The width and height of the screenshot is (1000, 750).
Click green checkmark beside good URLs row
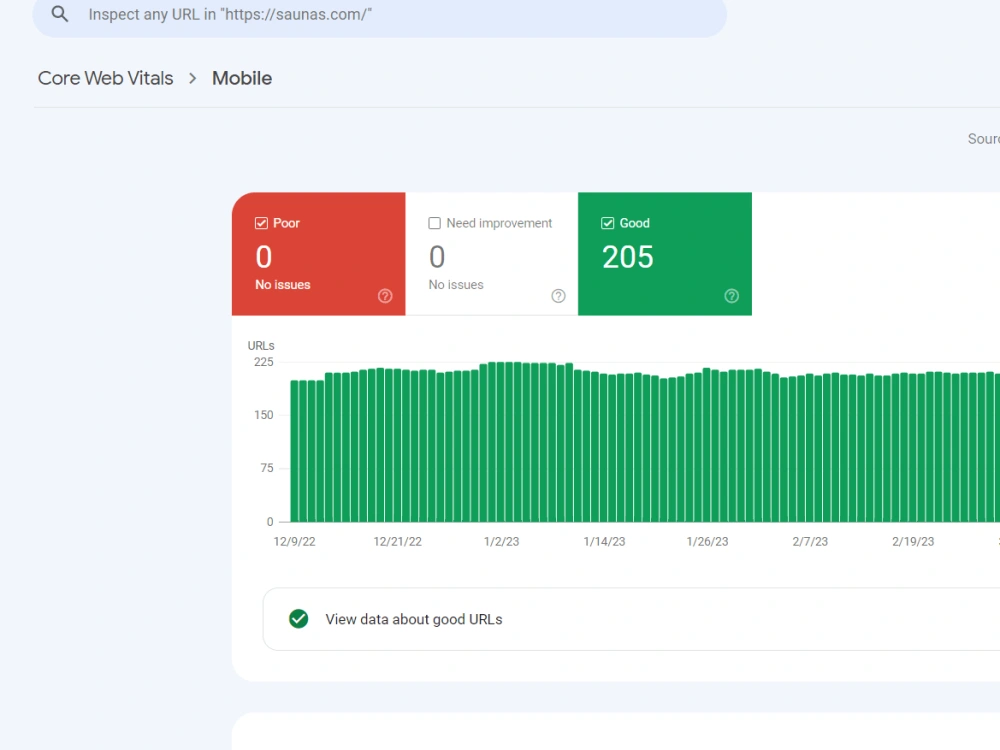298,619
